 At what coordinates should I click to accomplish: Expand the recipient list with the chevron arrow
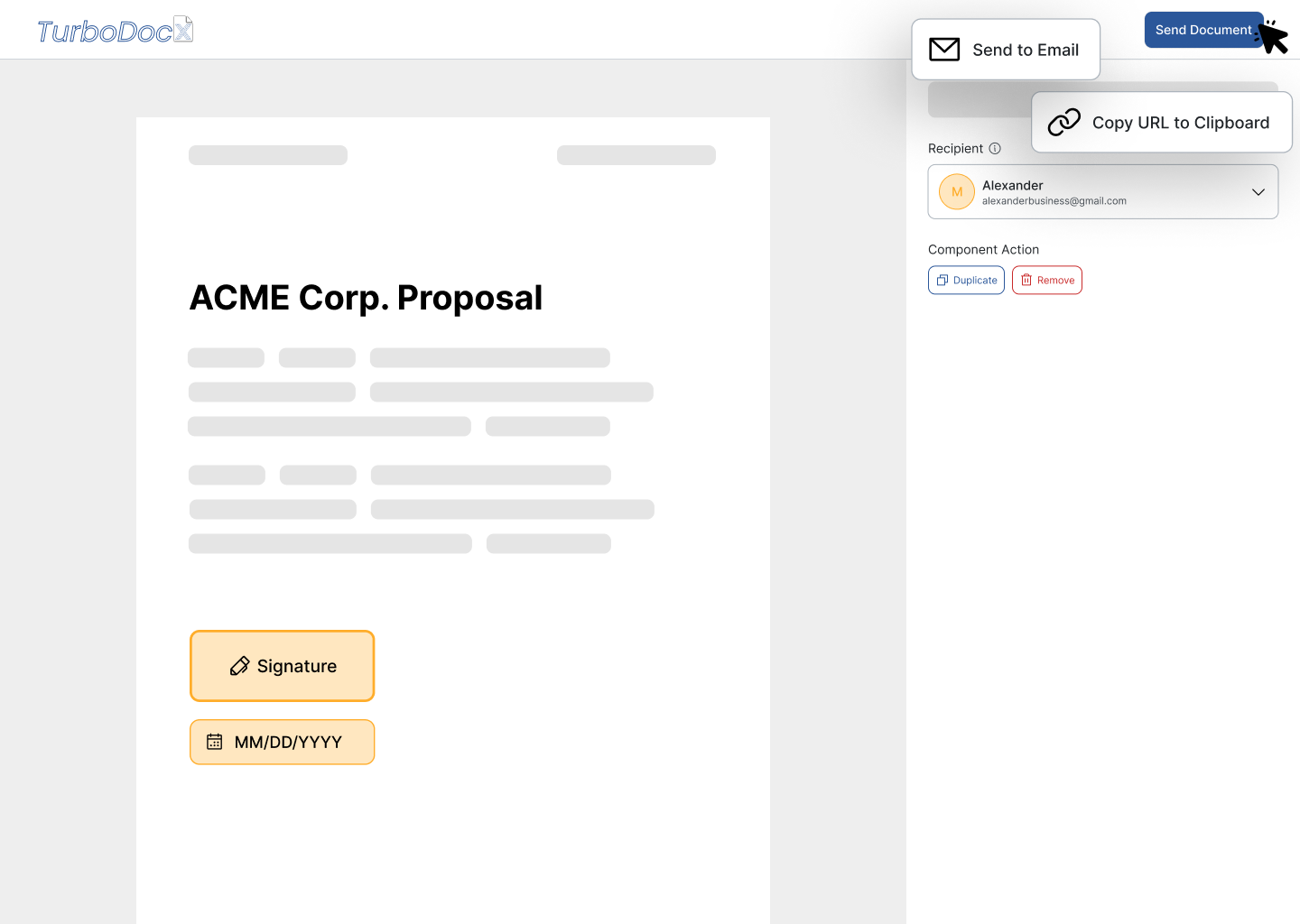click(x=1258, y=192)
